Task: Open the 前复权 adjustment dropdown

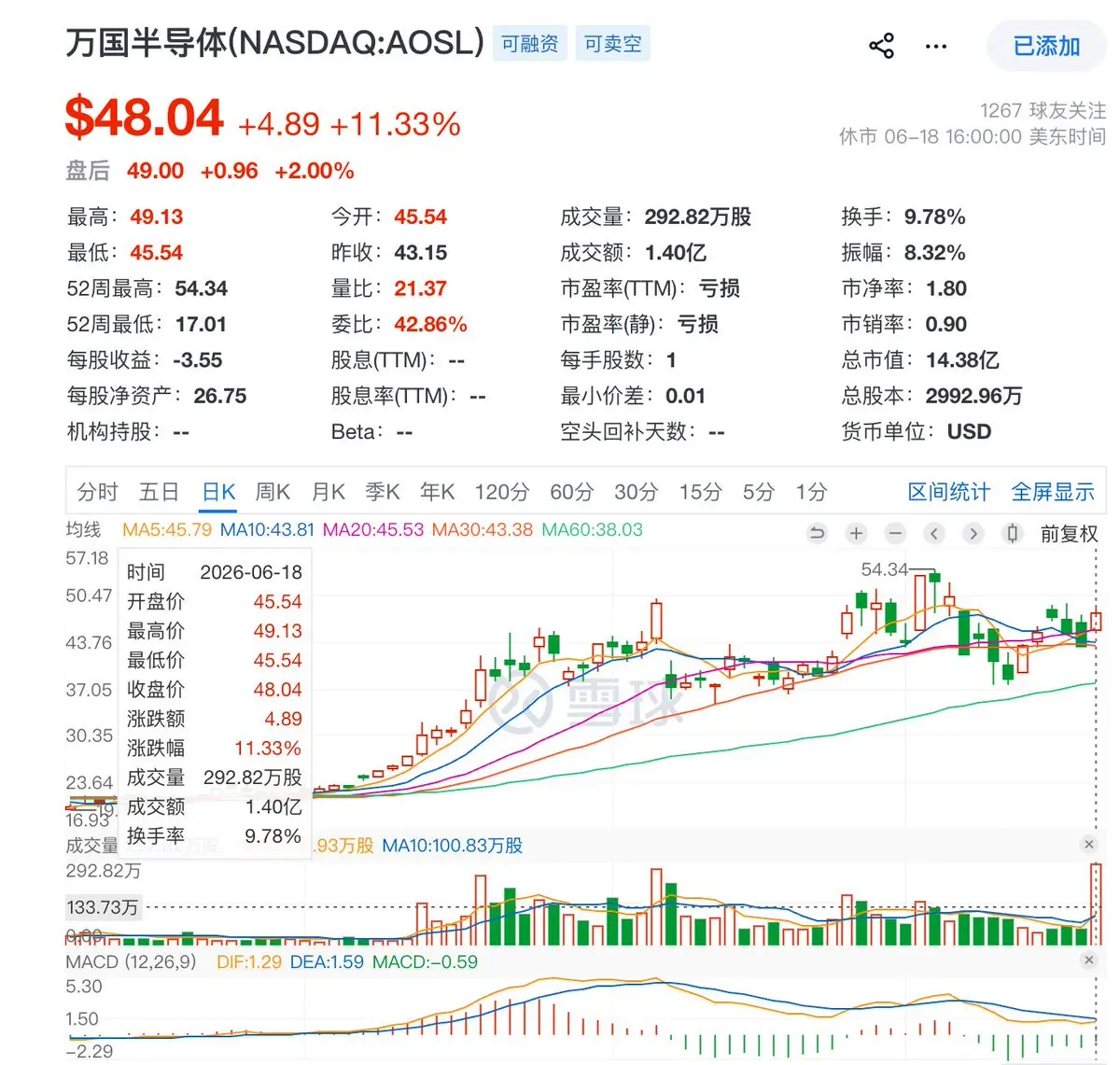Action: [x=1070, y=534]
